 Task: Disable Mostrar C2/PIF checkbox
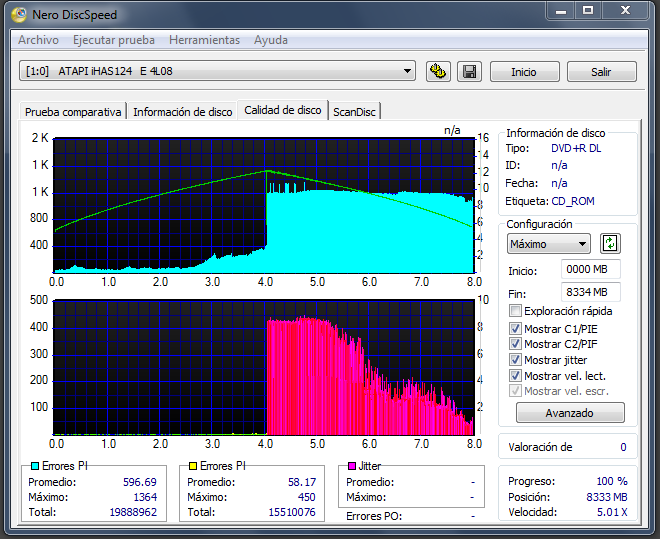coord(515,344)
